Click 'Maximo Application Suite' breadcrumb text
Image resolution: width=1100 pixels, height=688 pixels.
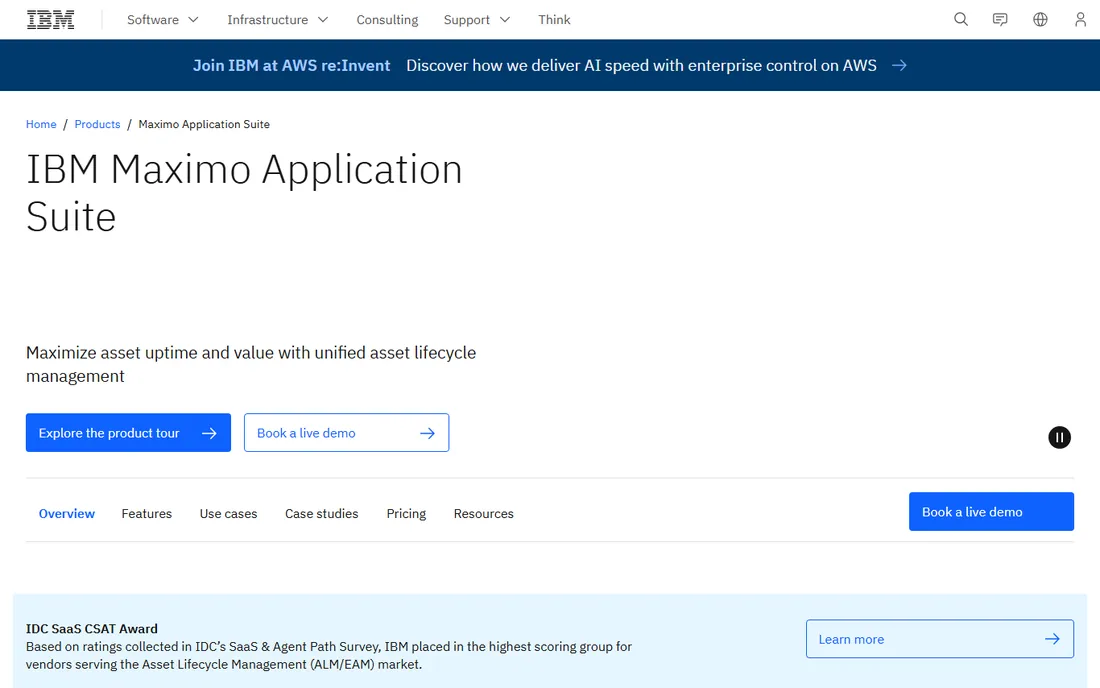point(204,124)
